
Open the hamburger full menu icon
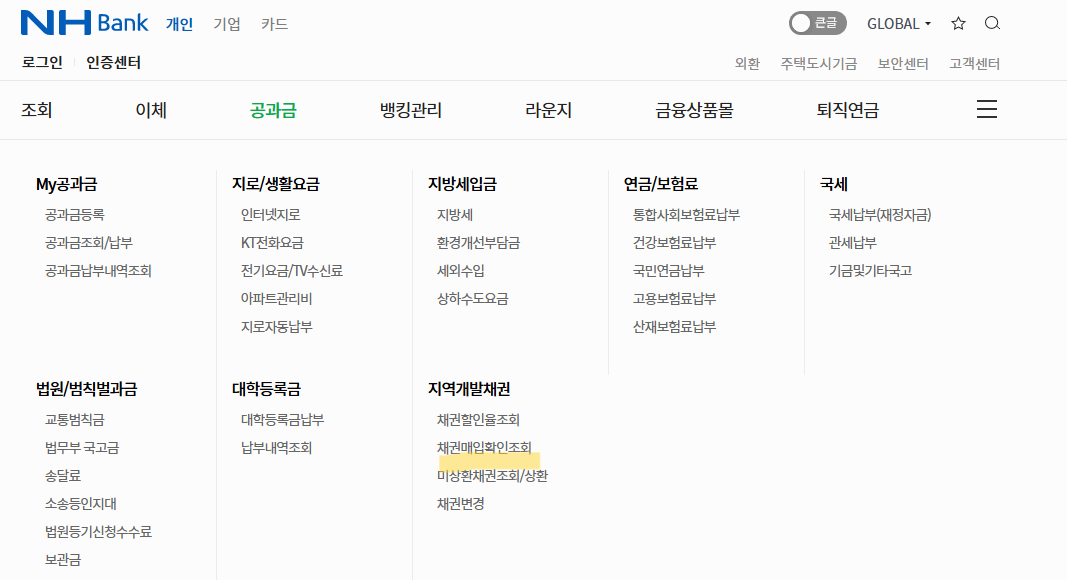pos(987,109)
